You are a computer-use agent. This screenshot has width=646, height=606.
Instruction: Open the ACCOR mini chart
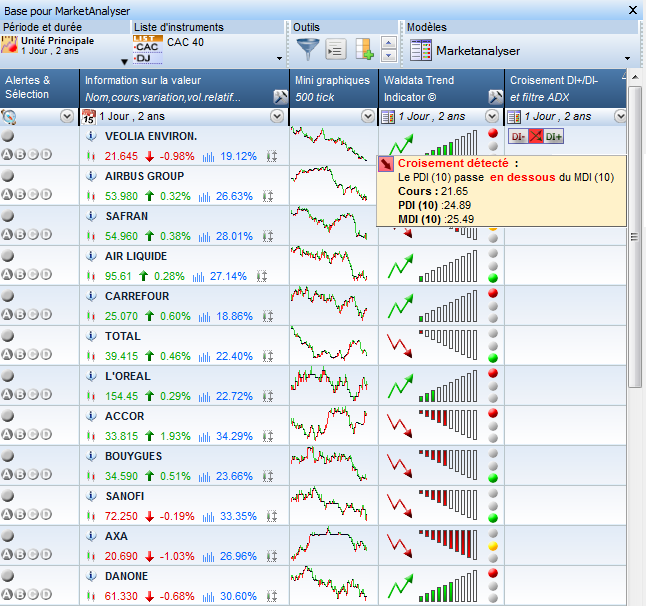tap(329, 424)
